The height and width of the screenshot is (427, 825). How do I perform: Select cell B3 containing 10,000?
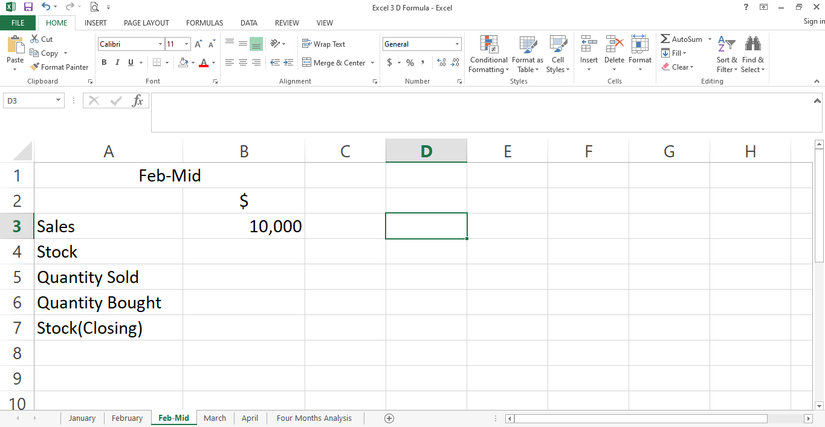pyautogui.click(x=244, y=227)
